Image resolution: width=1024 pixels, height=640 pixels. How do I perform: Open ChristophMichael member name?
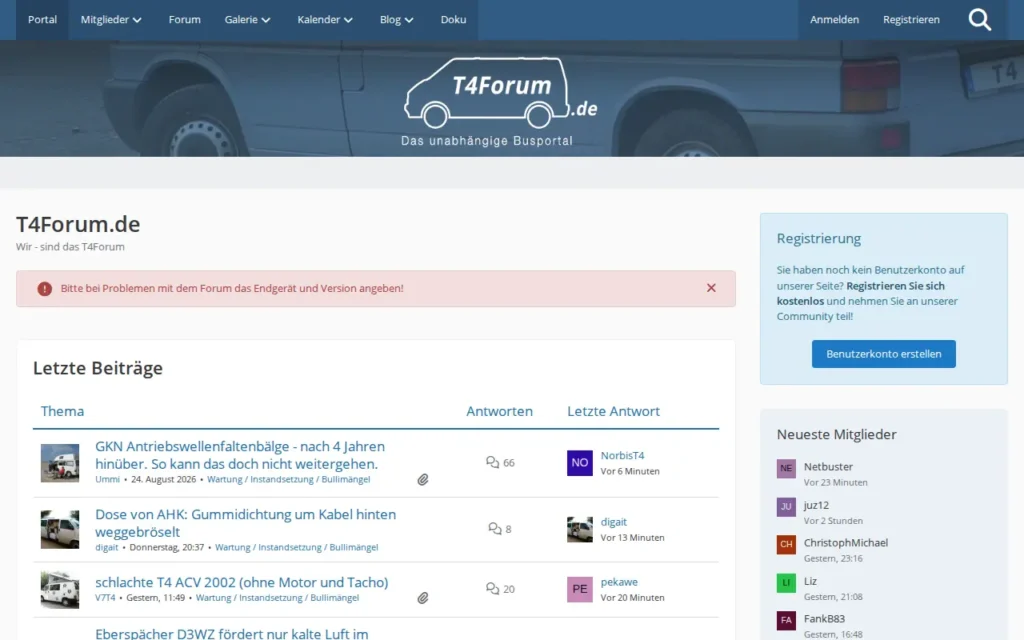(x=846, y=543)
